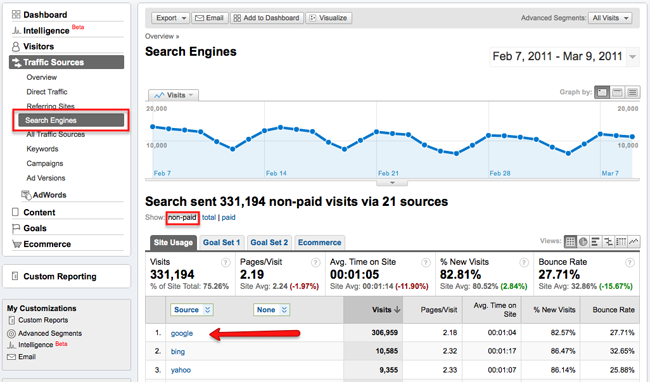
Task: Switch to the Pivot table view
Action: pos(621,242)
